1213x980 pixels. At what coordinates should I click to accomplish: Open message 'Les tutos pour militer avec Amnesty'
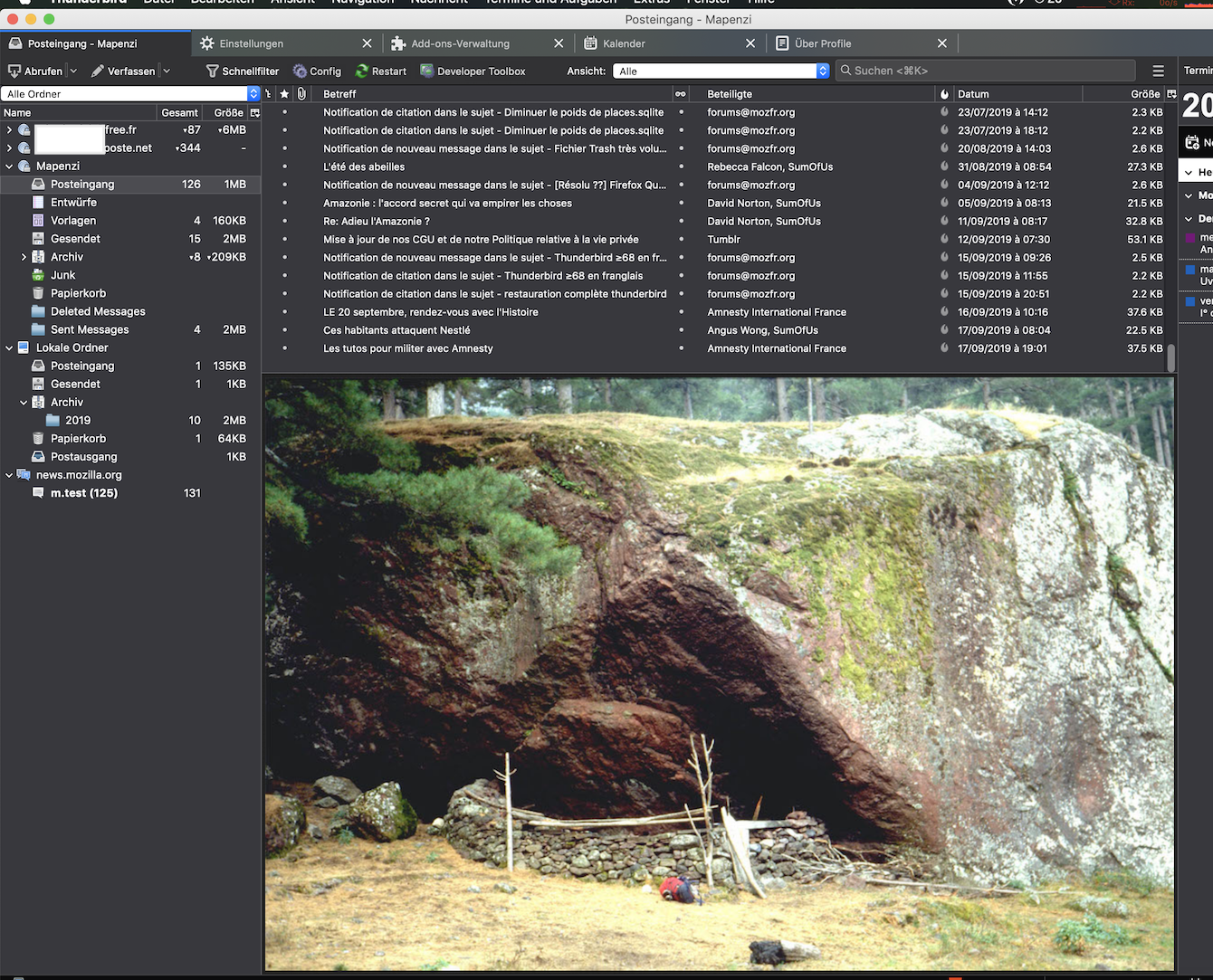pyautogui.click(x=408, y=348)
